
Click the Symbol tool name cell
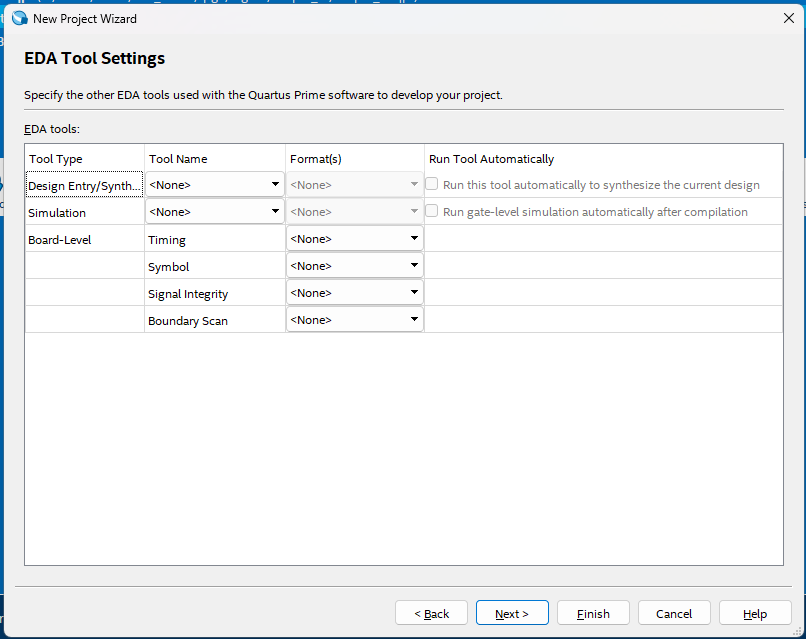(x=214, y=266)
